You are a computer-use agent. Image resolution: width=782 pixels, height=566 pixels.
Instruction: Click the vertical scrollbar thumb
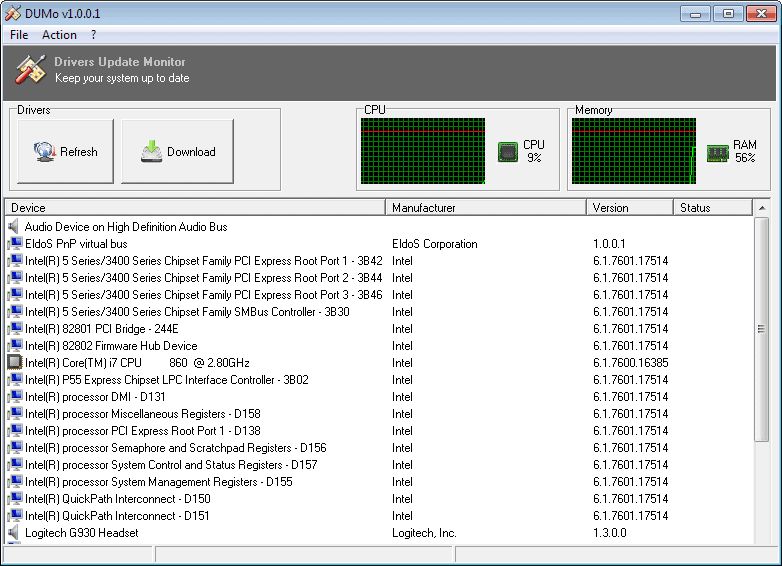761,330
